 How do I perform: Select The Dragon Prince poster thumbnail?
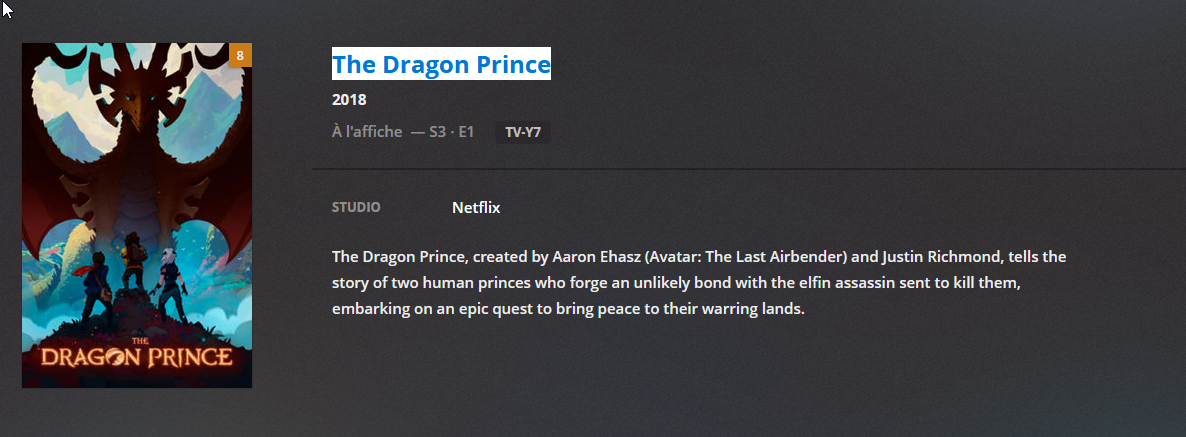click(x=137, y=215)
